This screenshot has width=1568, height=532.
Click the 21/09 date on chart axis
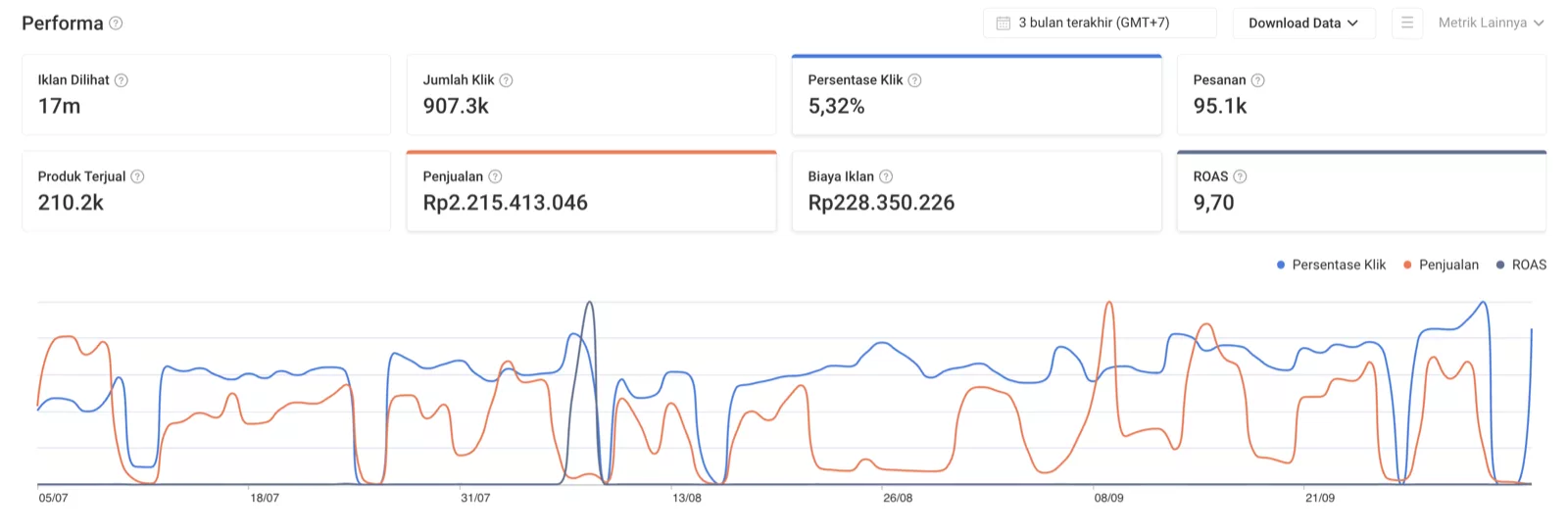[1320, 498]
